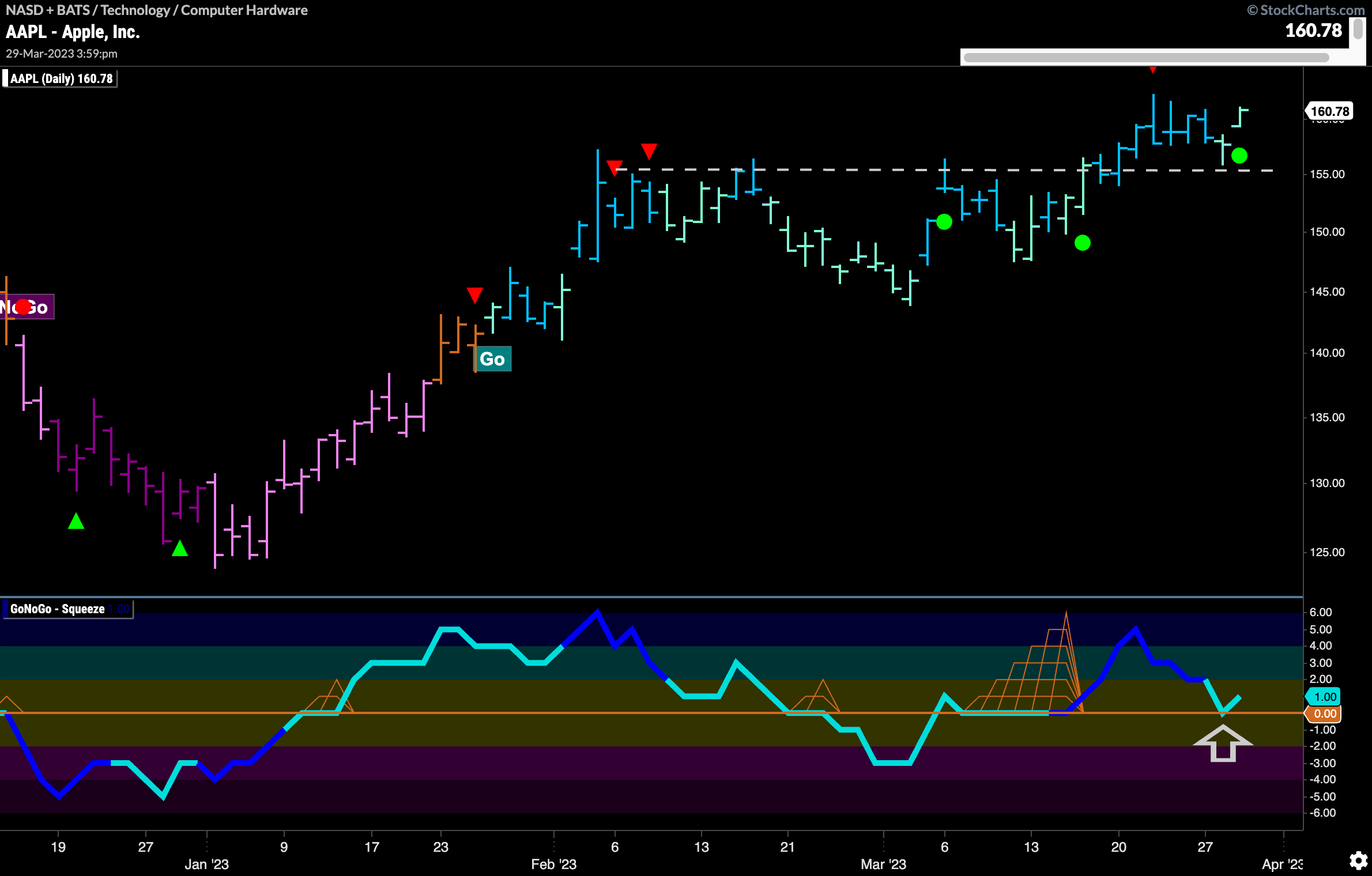Click the 125.00 price axis label
Viewport: 1372px width, 876px height.
click(1328, 552)
